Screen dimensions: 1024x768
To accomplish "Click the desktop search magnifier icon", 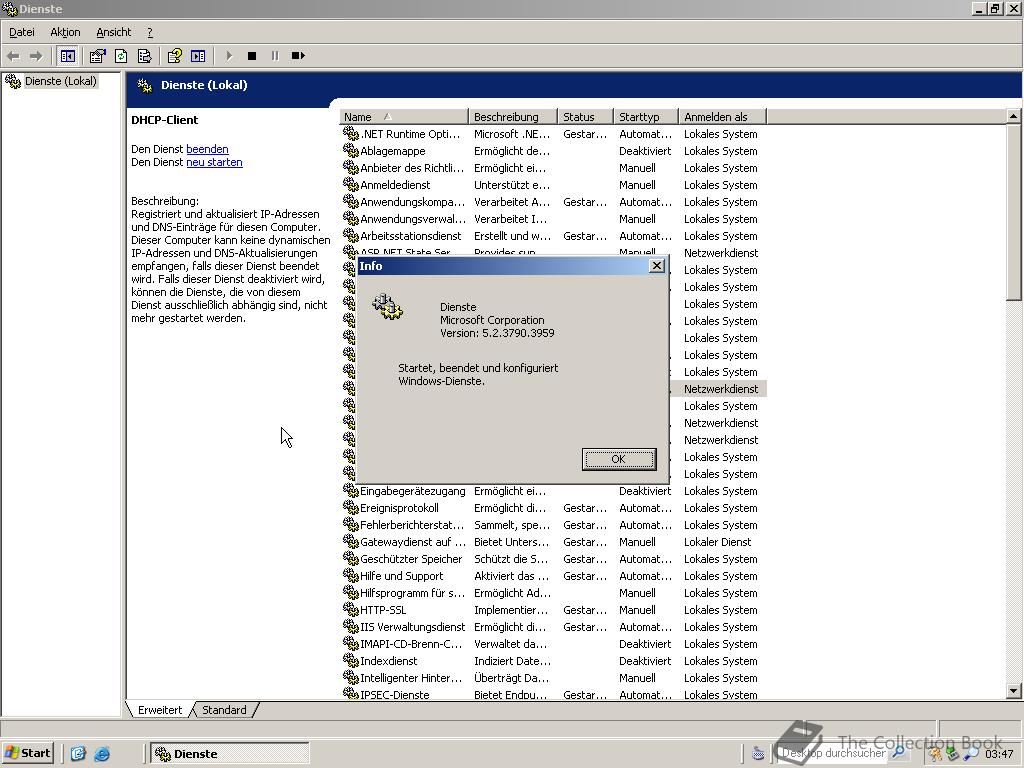I will click(898, 753).
